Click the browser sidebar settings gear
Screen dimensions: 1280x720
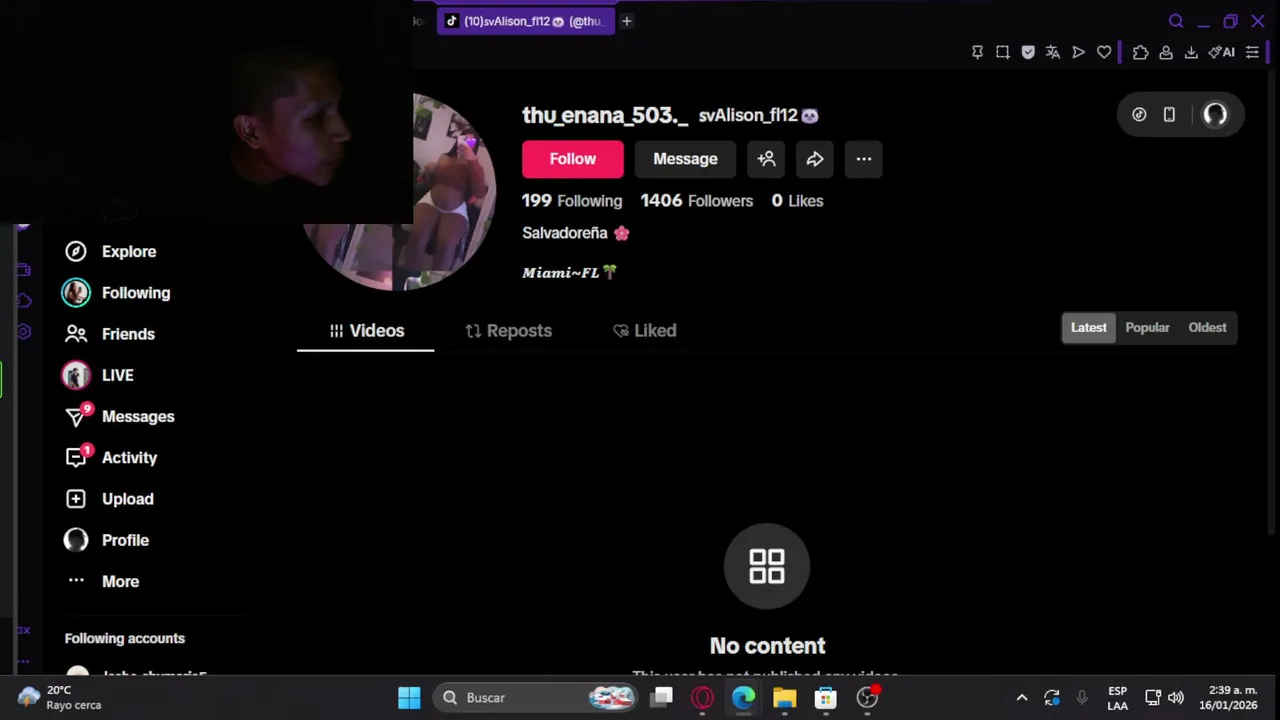23,332
